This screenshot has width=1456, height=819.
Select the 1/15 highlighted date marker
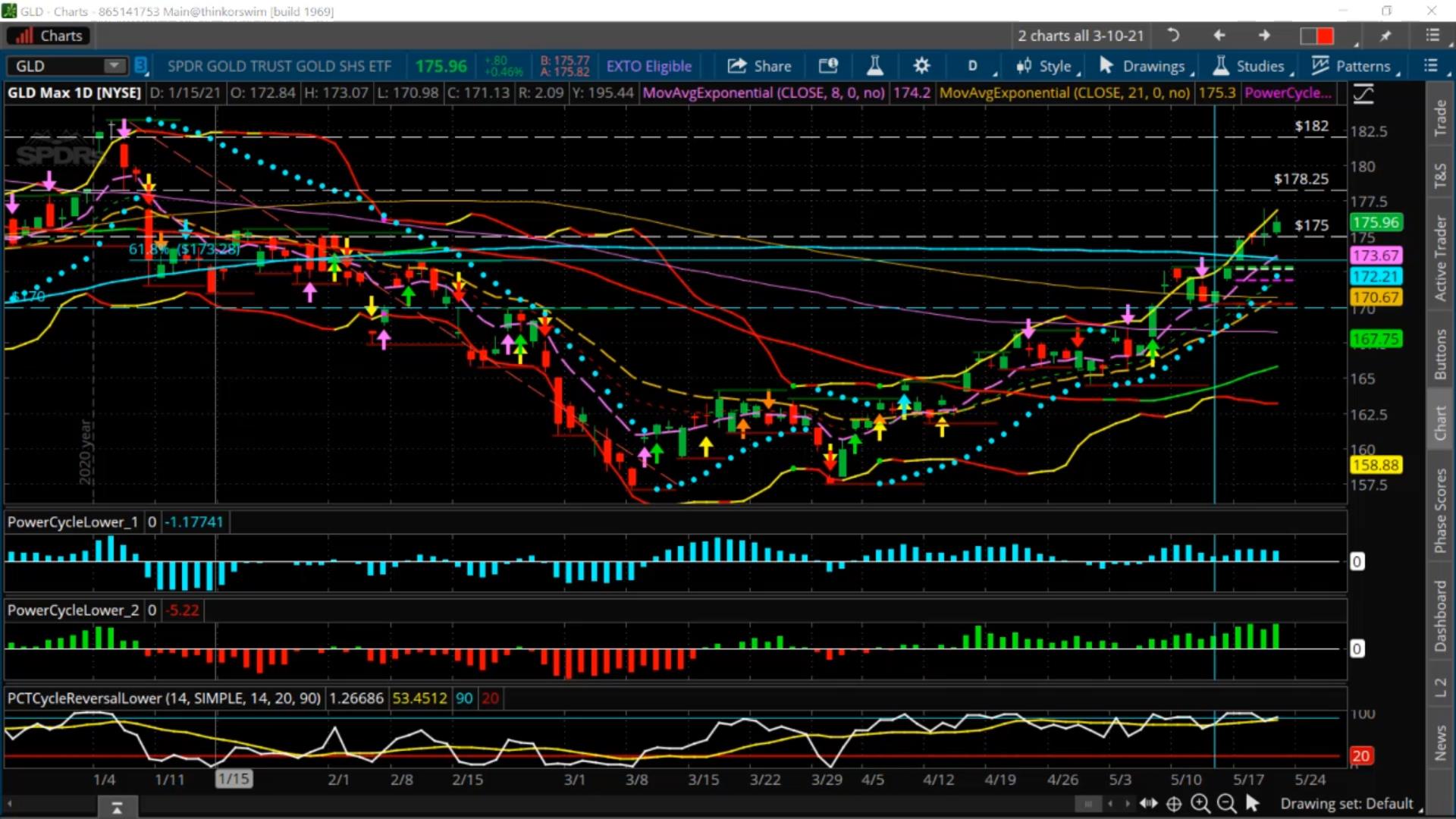[x=234, y=779]
